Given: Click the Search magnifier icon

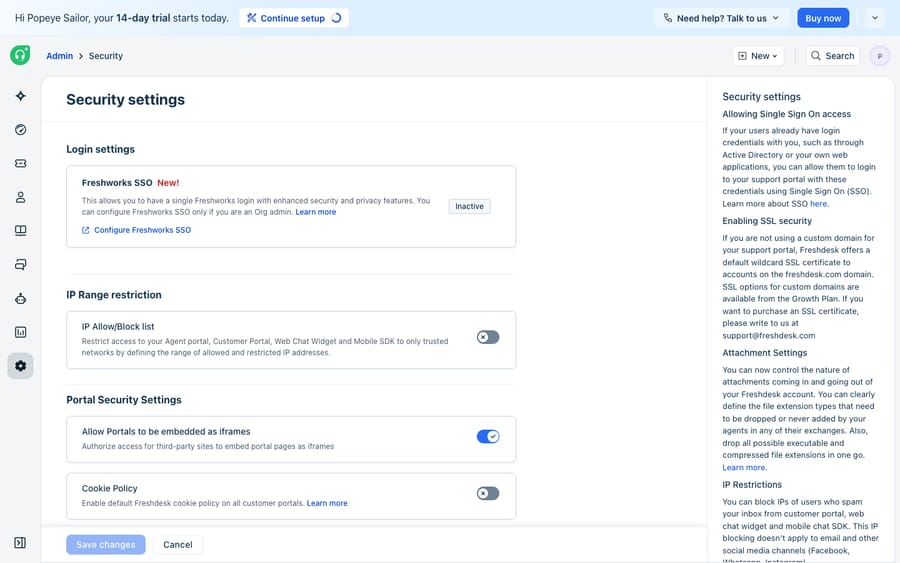Looking at the screenshot, I should point(816,56).
